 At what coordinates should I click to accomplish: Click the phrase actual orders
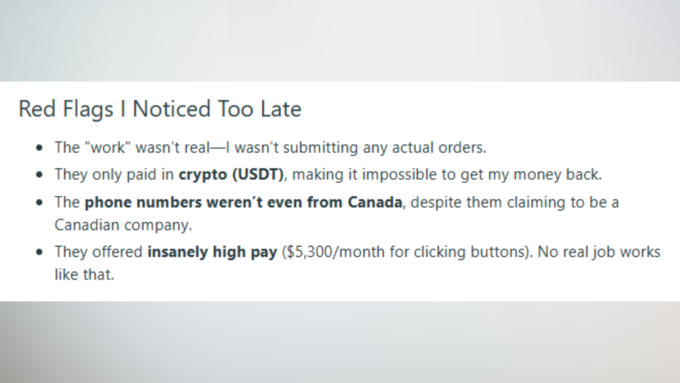tap(439, 147)
